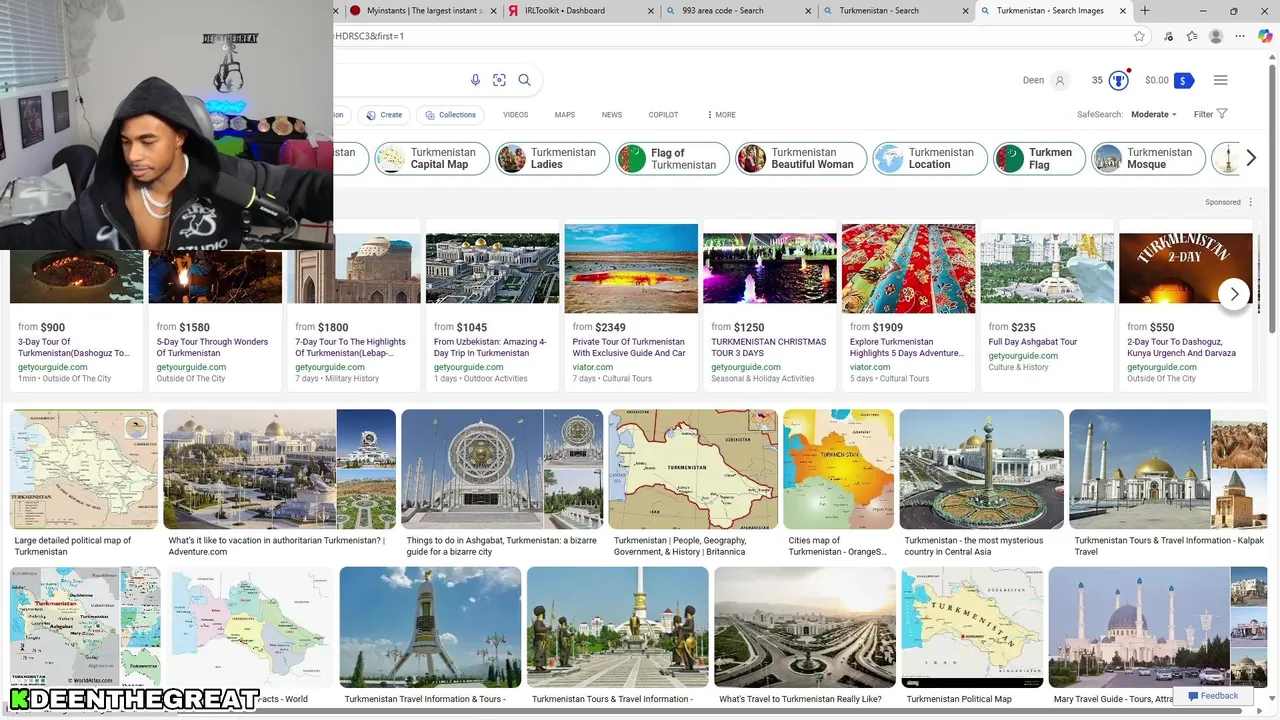Switch to the IRLToolkit Dashboard tab
Image resolution: width=1280 pixels, height=720 pixels.
[x=580, y=11]
